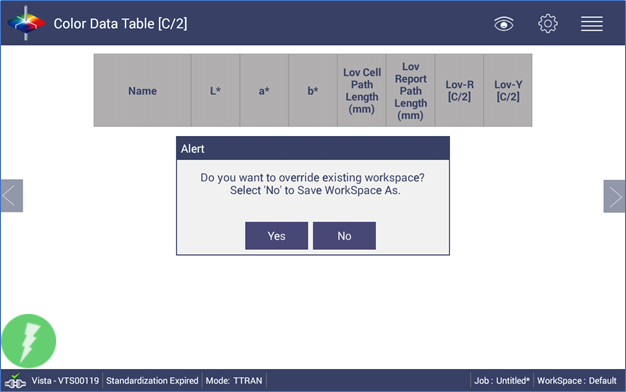Open the hamburger menu
This screenshot has height=392, width=626.
tap(592, 24)
